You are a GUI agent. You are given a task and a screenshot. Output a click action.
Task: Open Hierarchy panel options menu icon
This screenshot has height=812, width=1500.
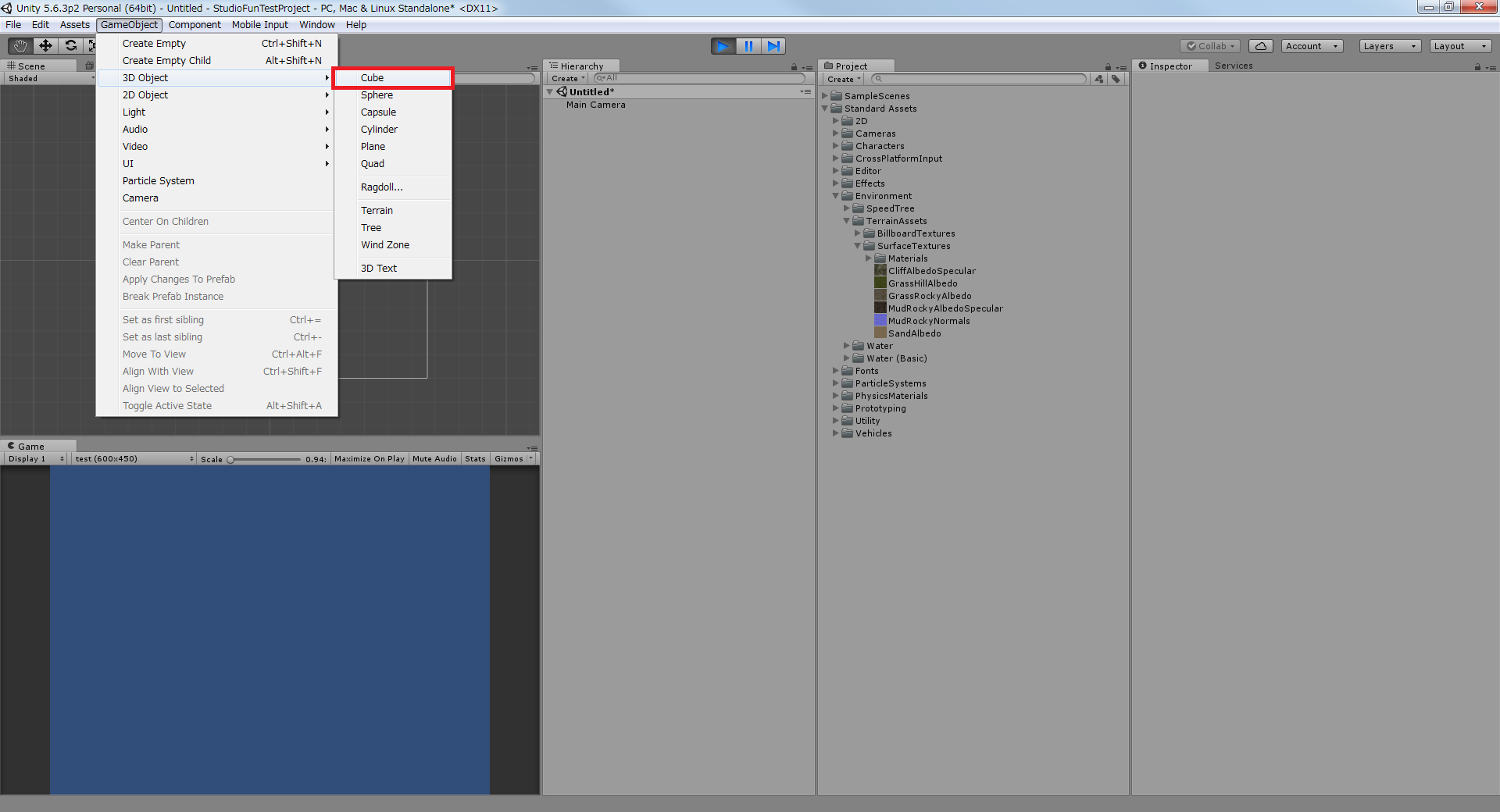click(x=807, y=67)
